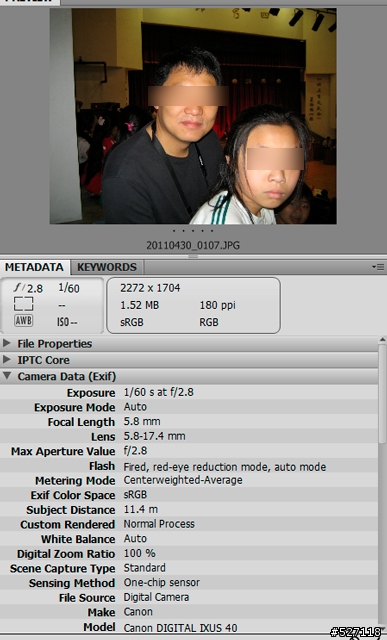Viewport: 387px width, 640px height.
Task: Select the Scene Capture Type Standard value
Action: [145, 568]
